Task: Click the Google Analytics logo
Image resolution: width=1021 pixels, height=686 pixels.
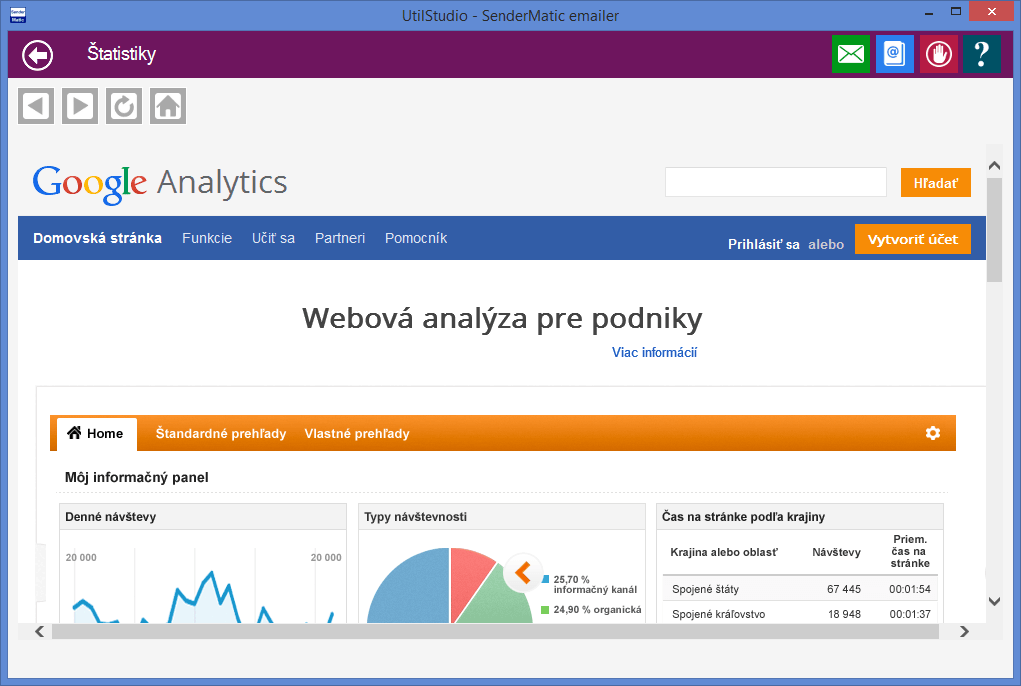Action: click(x=160, y=183)
